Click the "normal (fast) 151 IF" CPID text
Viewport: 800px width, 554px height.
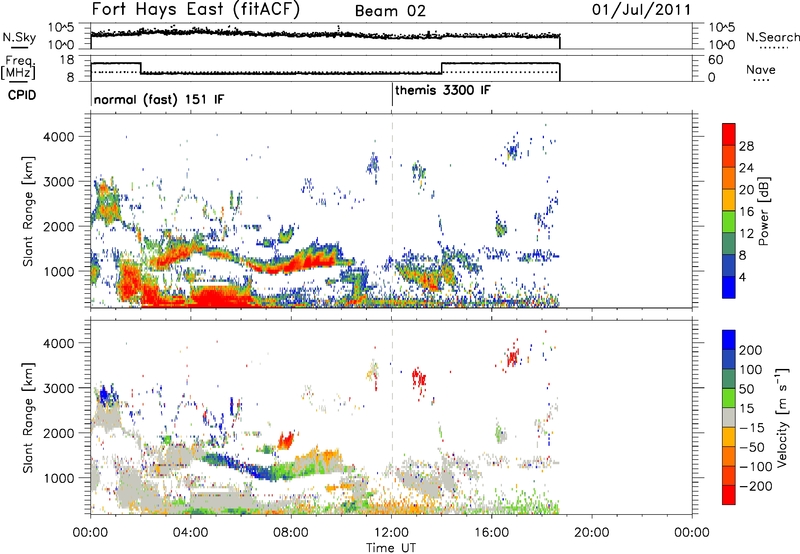pyautogui.click(x=159, y=99)
